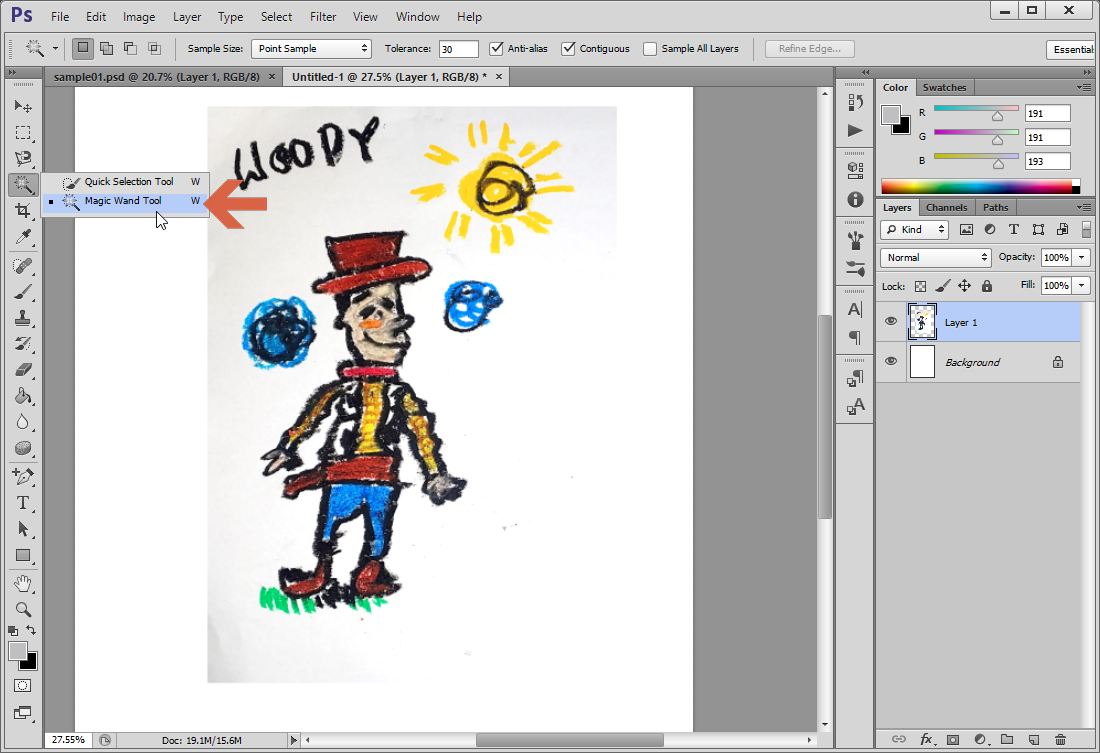Select the Hand tool
Image resolution: width=1100 pixels, height=753 pixels.
pos(23,583)
